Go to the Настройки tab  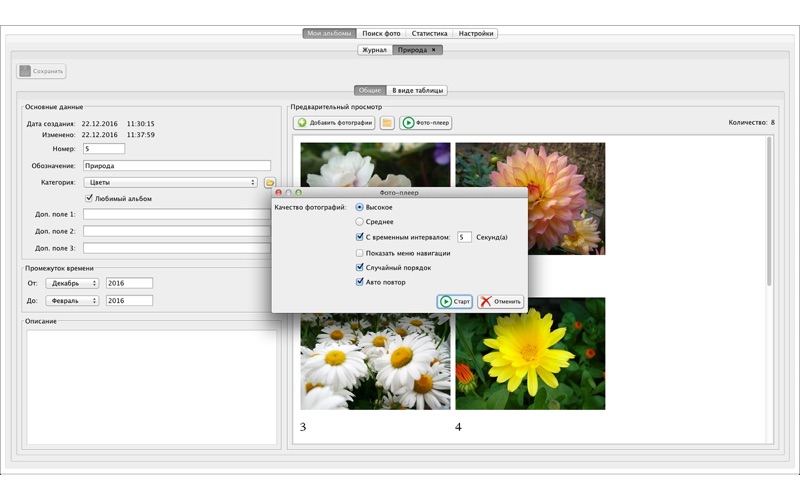click(x=475, y=33)
